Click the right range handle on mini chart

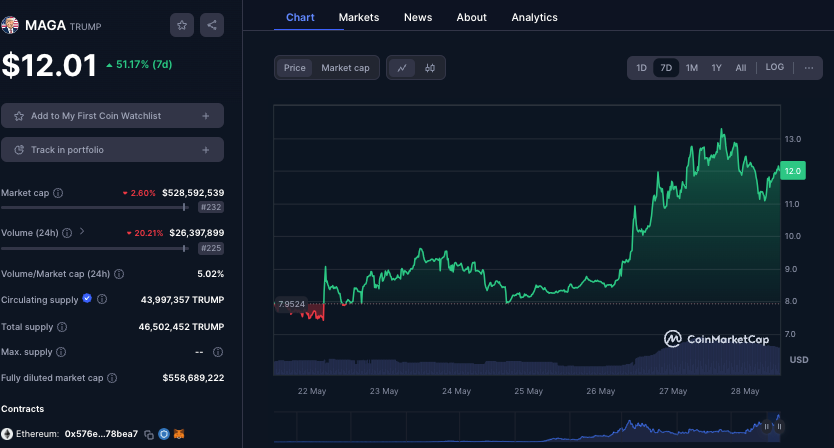click(x=779, y=427)
